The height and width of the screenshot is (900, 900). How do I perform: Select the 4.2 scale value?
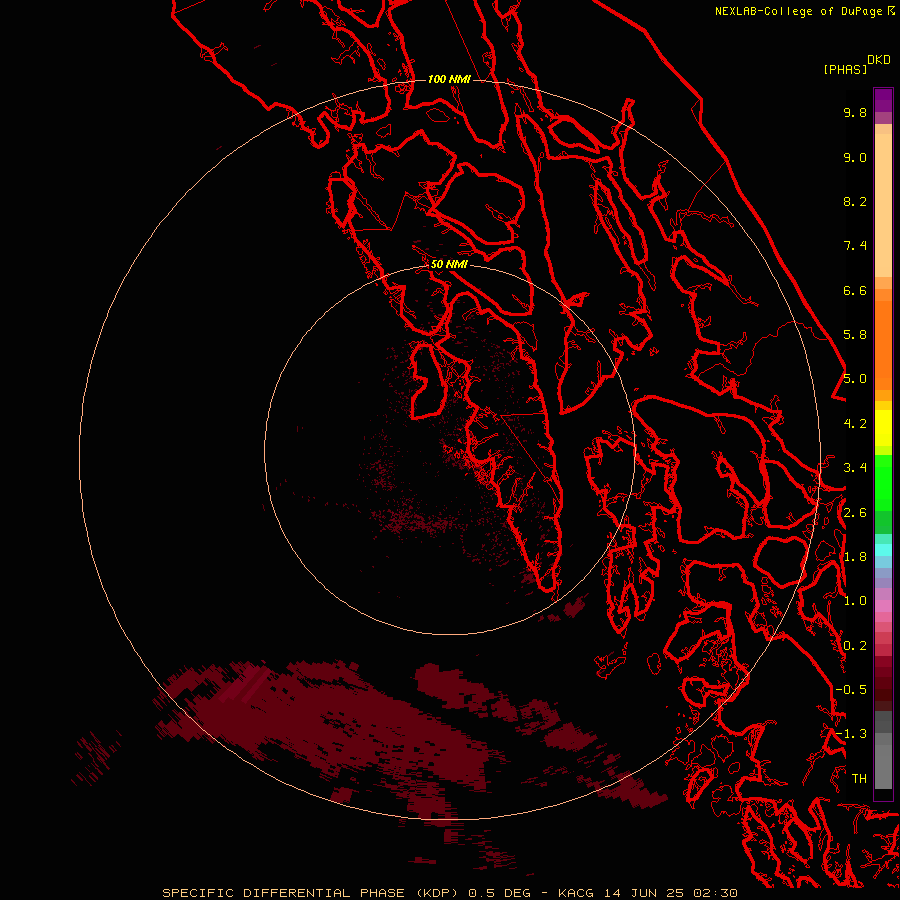click(855, 424)
